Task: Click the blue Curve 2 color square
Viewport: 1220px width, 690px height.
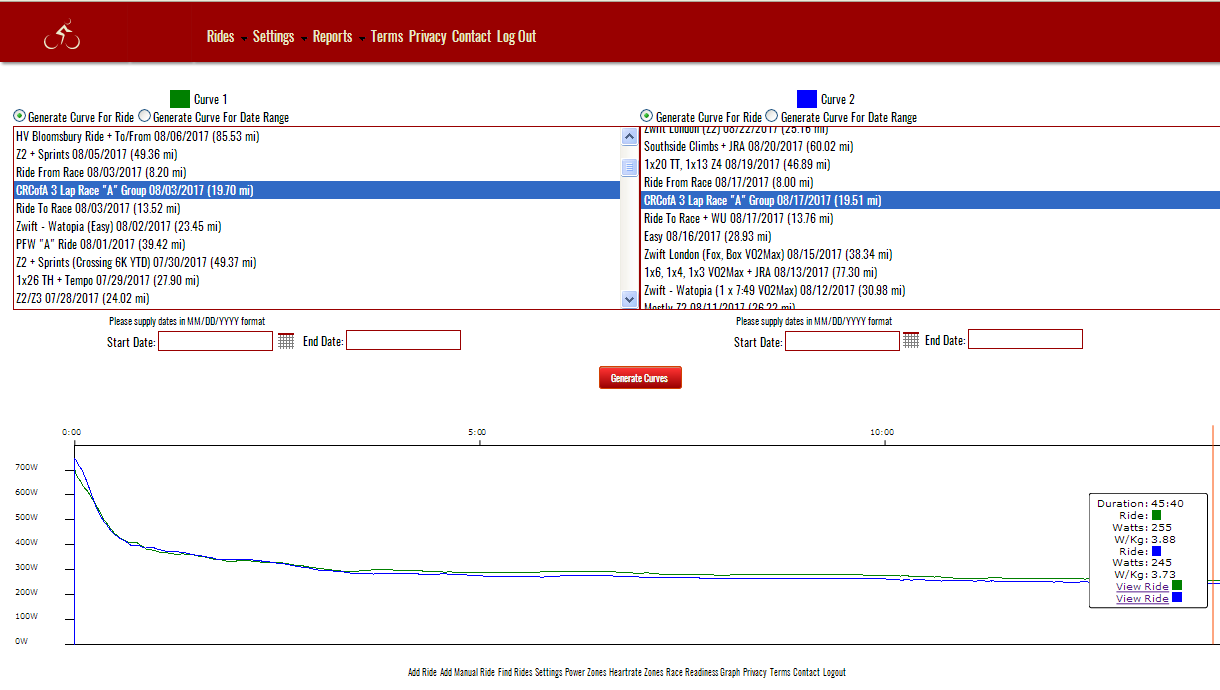Action: (807, 99)
